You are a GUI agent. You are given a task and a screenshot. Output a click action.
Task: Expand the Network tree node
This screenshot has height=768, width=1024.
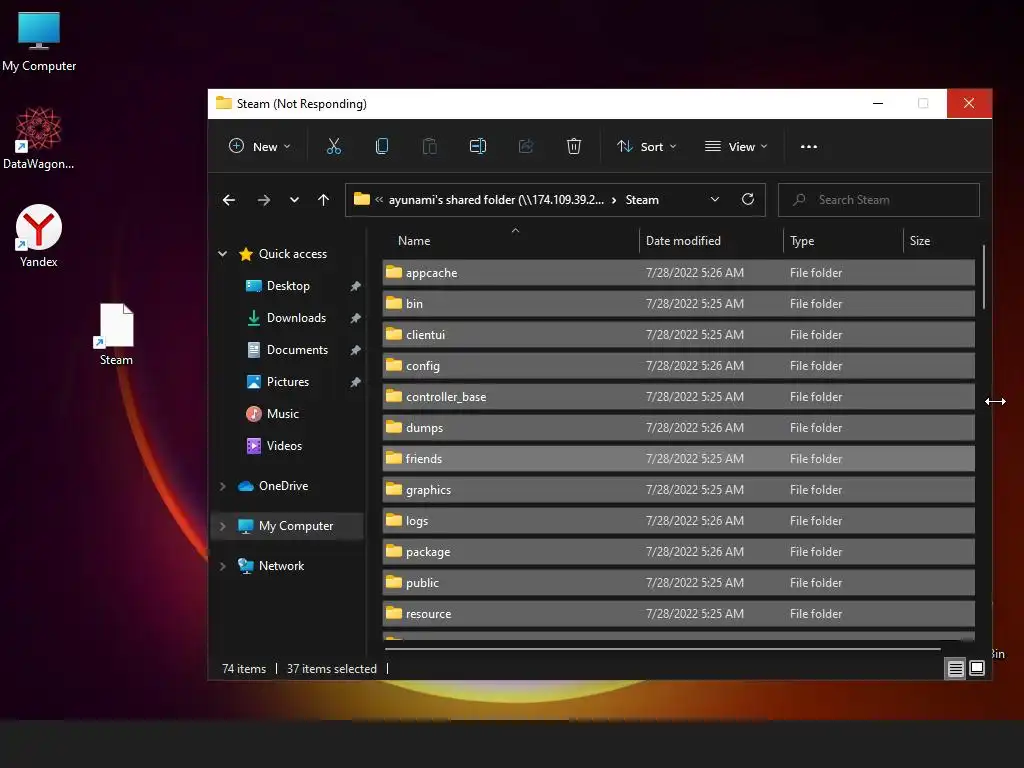click(223, 566)
